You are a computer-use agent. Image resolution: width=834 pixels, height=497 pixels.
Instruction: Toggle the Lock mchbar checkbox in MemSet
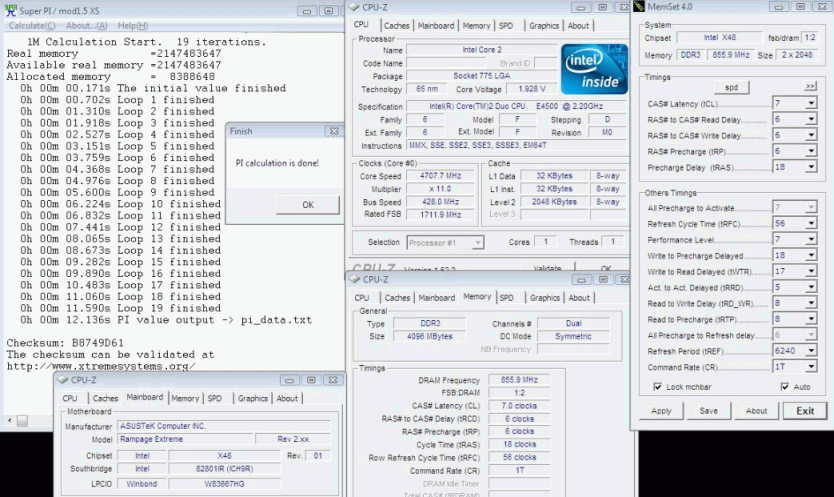pos(657,387)
